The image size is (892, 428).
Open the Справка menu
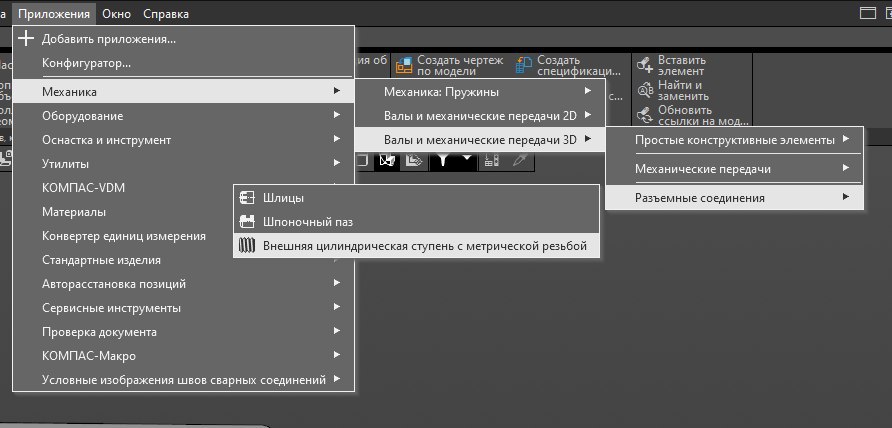[166, 14]
